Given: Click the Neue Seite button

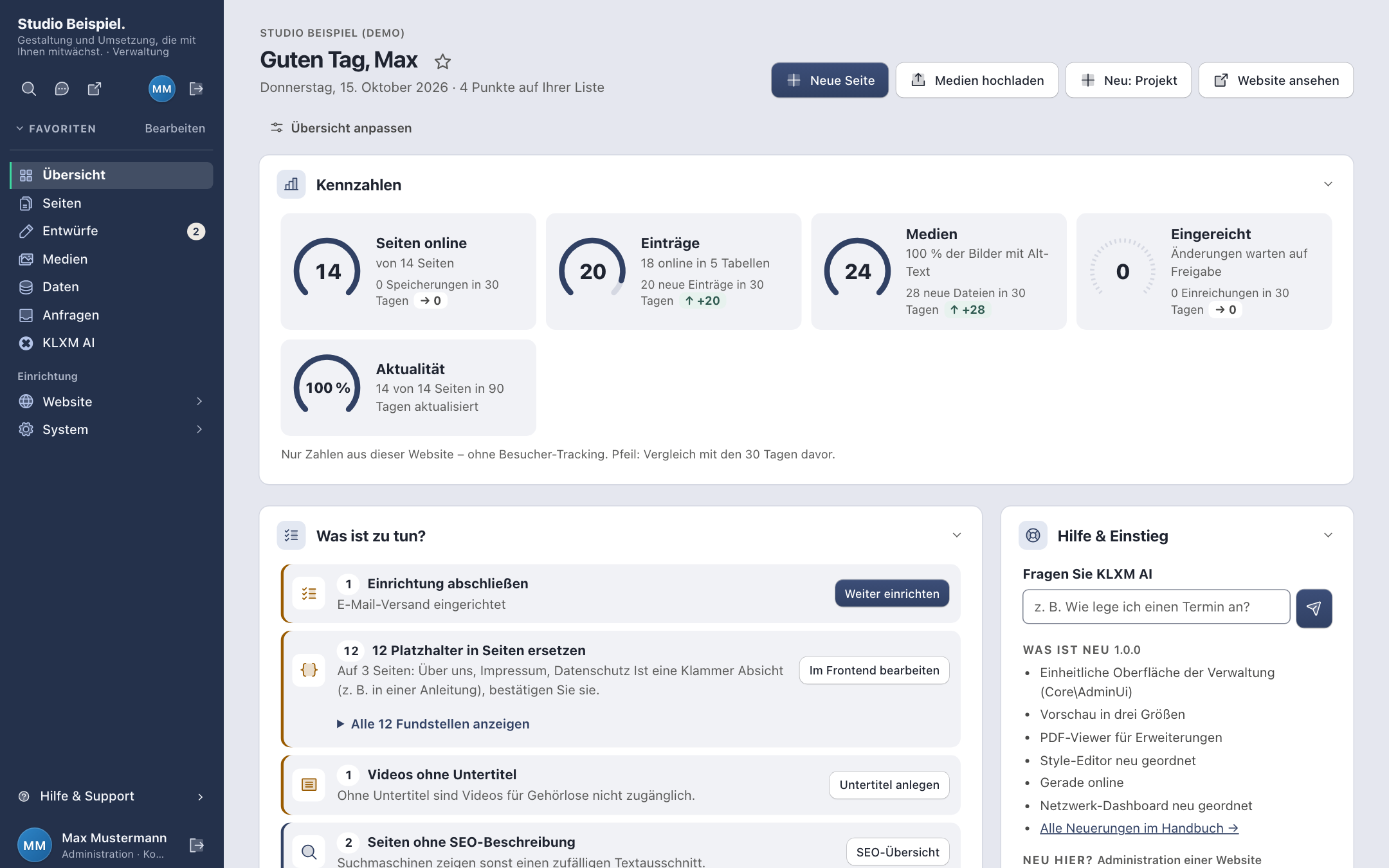Looking at the screenshot, I should 830,80.
